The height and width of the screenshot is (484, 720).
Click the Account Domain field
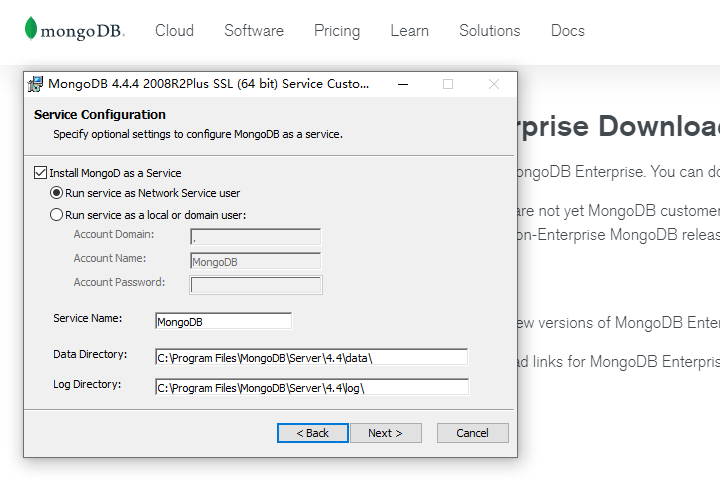[x=256, y=237]
